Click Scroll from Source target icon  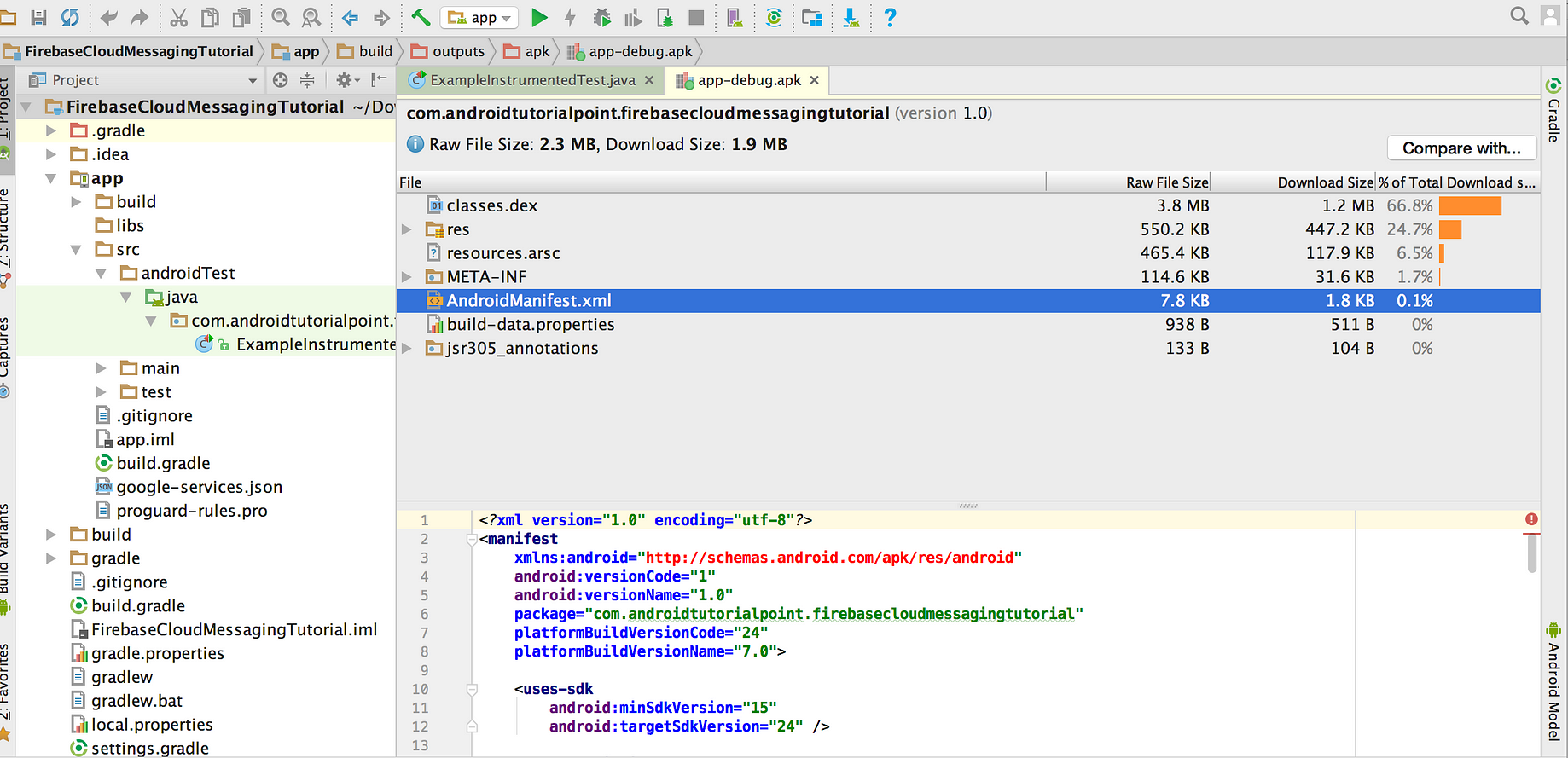pyautogui.click(x=280, y=80)
